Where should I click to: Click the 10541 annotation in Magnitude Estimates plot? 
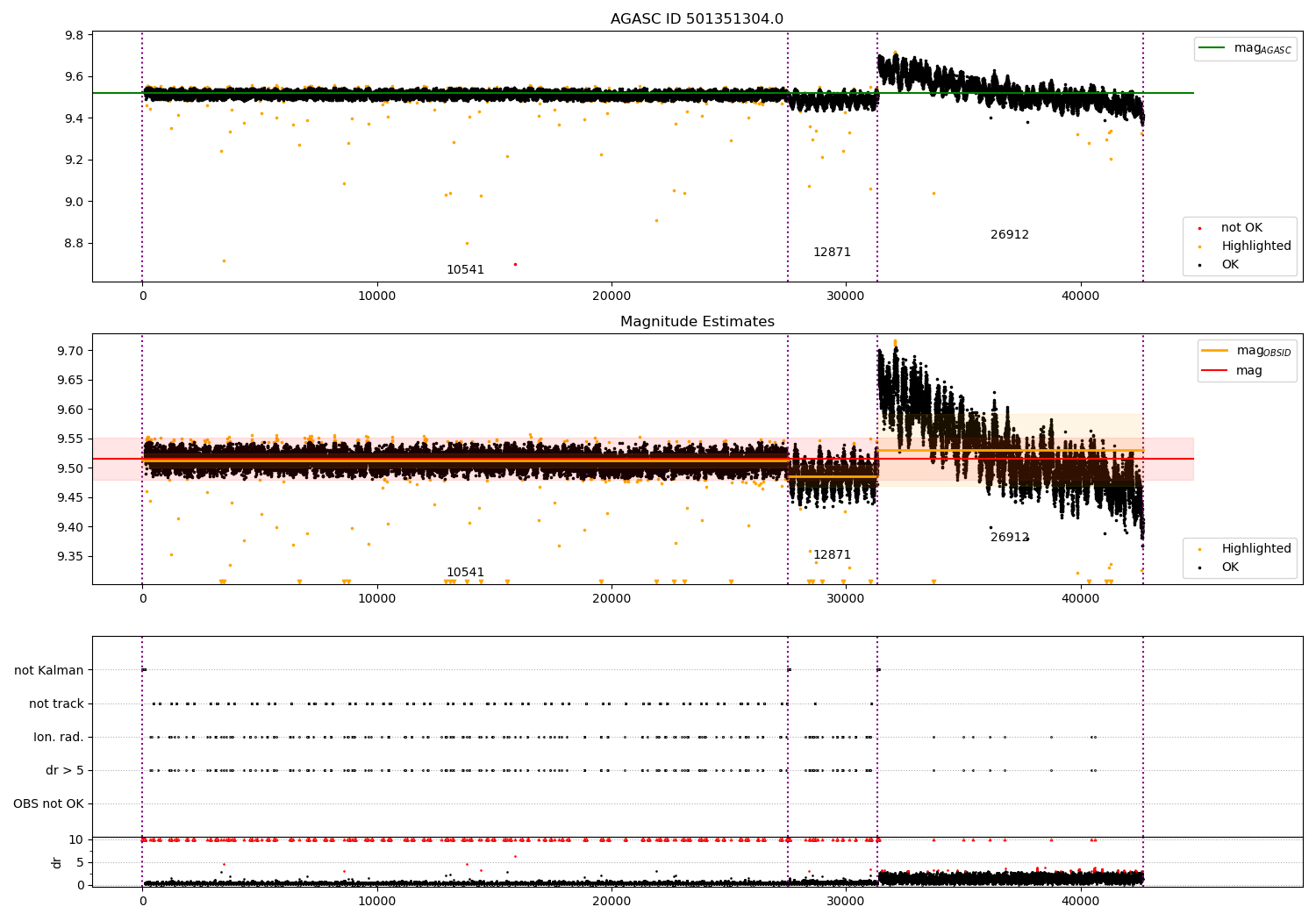click(x=465, y=573)
